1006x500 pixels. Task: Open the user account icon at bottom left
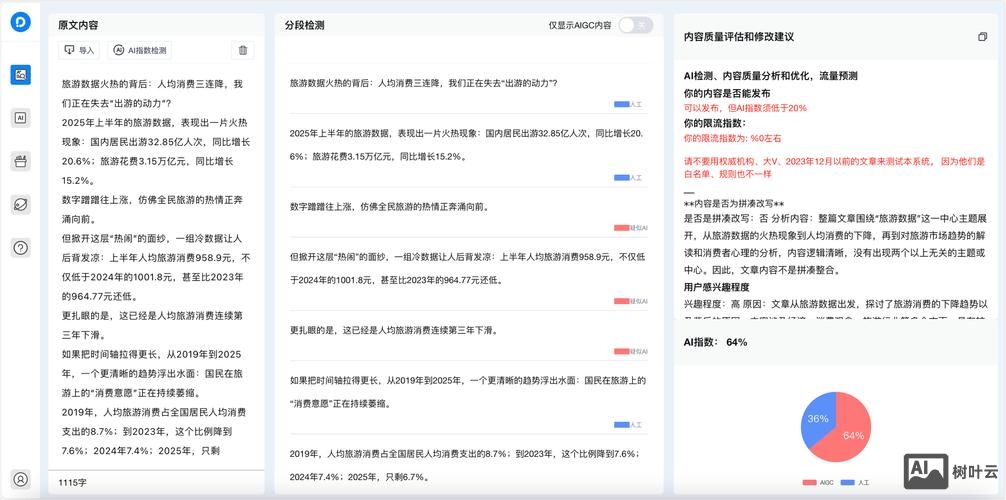(21, 479)
